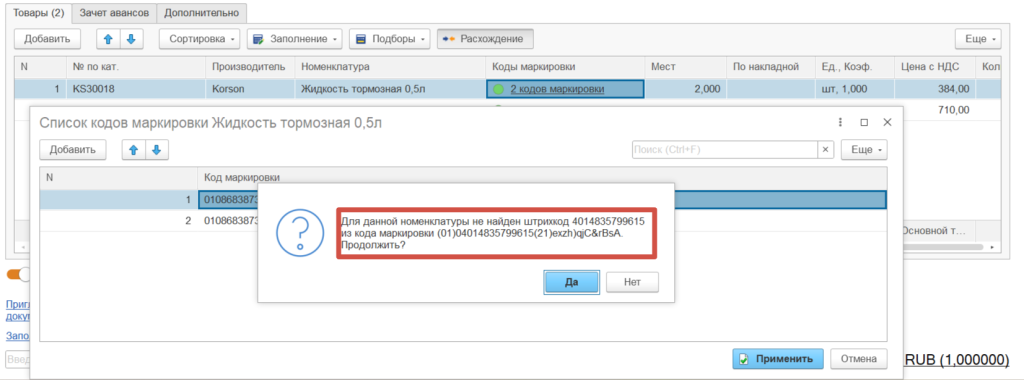Screen dimensions: 1024x380
Task: Open the Подборы dropdown
Action: 389,39
